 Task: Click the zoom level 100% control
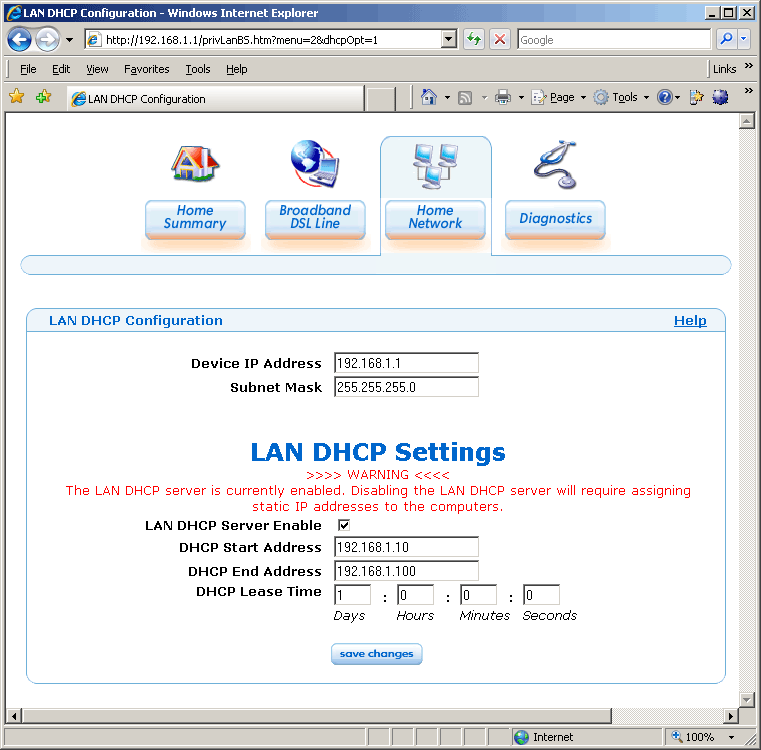coord(700,737)
